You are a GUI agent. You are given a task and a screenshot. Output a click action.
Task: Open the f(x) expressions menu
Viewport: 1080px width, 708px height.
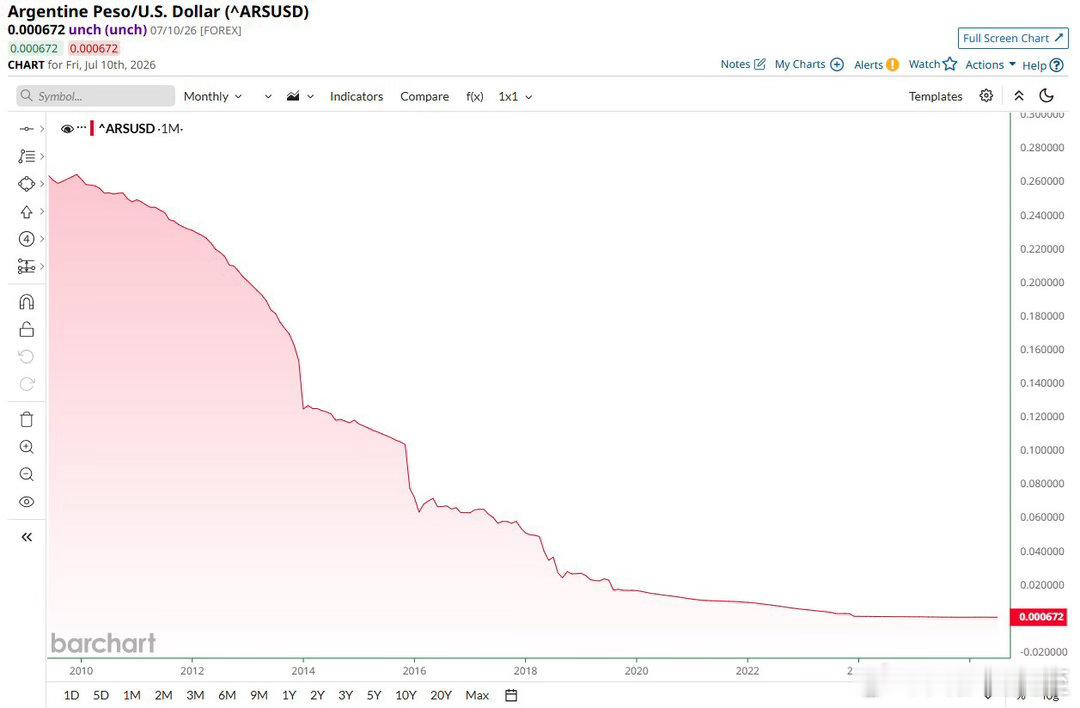(x=475, y=97)
